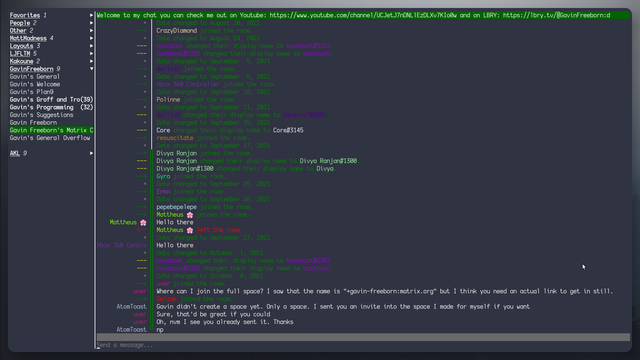Click flower emoji in Mattheus left line
Screen dimensions: 640x360
(x=190, y=230)
